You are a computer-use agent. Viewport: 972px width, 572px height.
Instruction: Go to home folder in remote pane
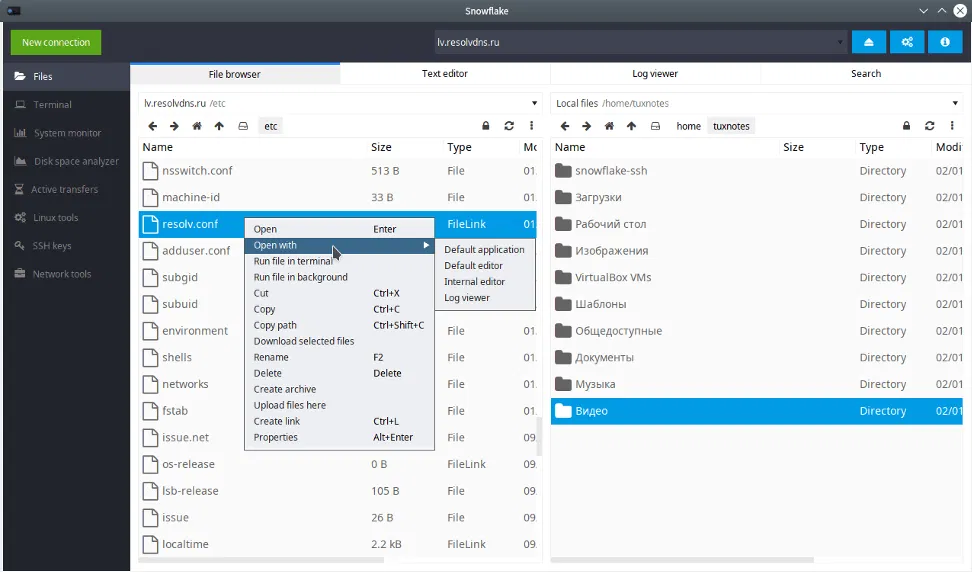pos(197,126)
